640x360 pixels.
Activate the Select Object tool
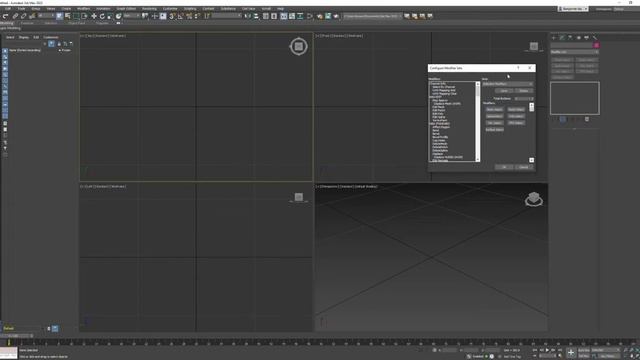pos(60,16)
